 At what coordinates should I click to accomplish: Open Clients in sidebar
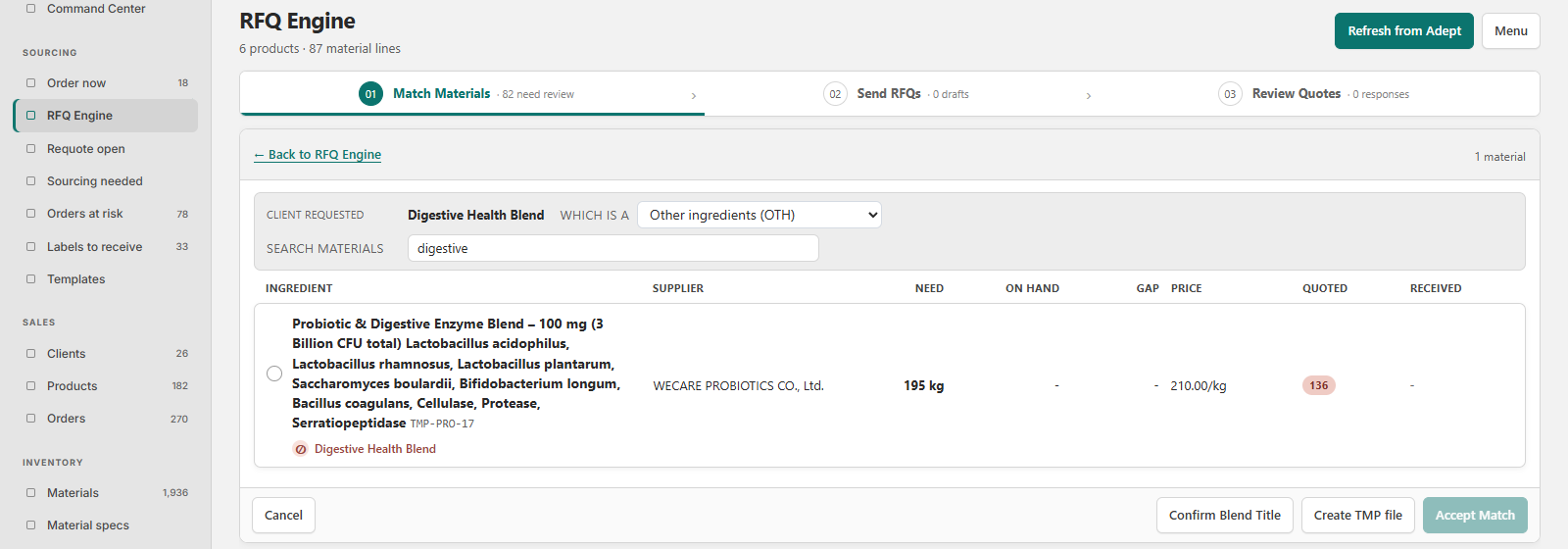[105, 354]
